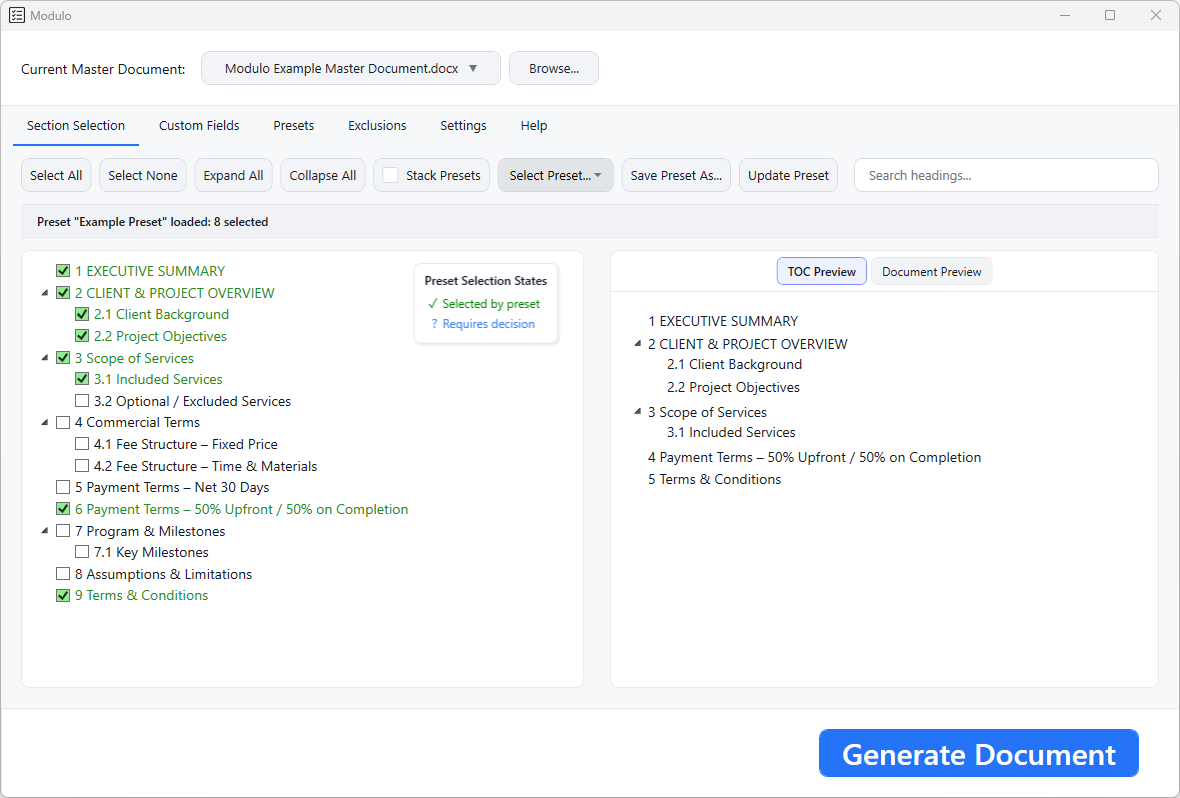Open the Help tab

[x=534, y=126]
